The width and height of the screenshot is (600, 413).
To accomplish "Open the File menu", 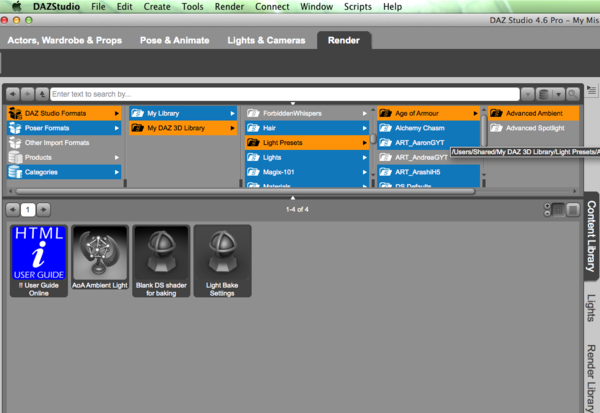I will point(98,7).
